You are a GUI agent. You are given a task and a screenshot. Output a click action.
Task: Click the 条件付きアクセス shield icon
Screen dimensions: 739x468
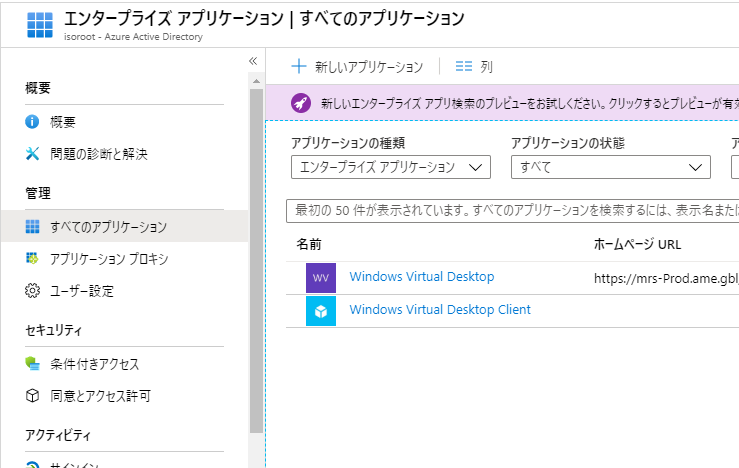[32, 363]
